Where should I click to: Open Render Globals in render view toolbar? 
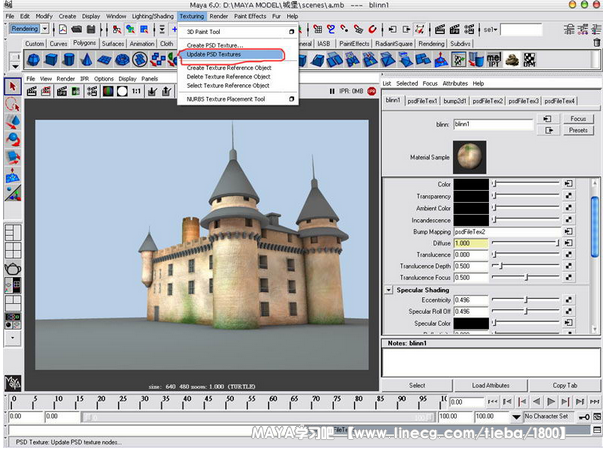(92, 92)
